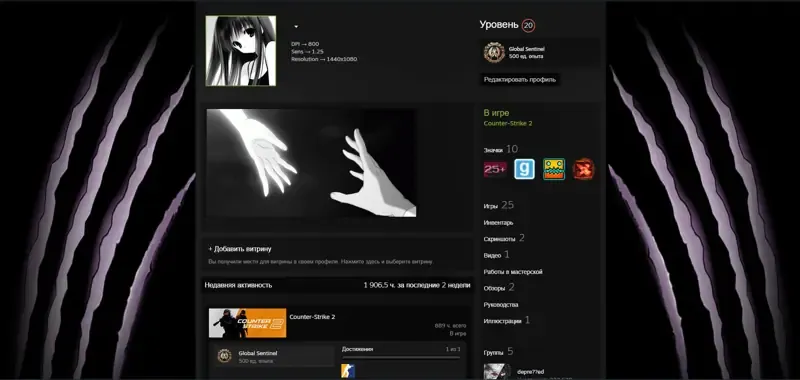Expand the dropdown arrow next to profile name
Viewport: 800px width, 380px height.
[296, 27]
